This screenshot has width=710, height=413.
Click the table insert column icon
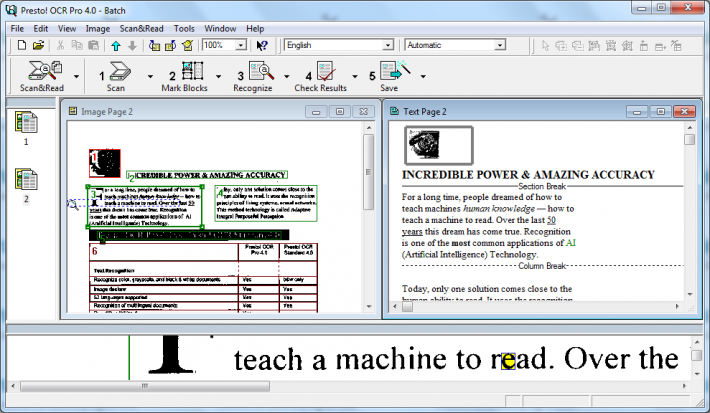pos(644,46)
